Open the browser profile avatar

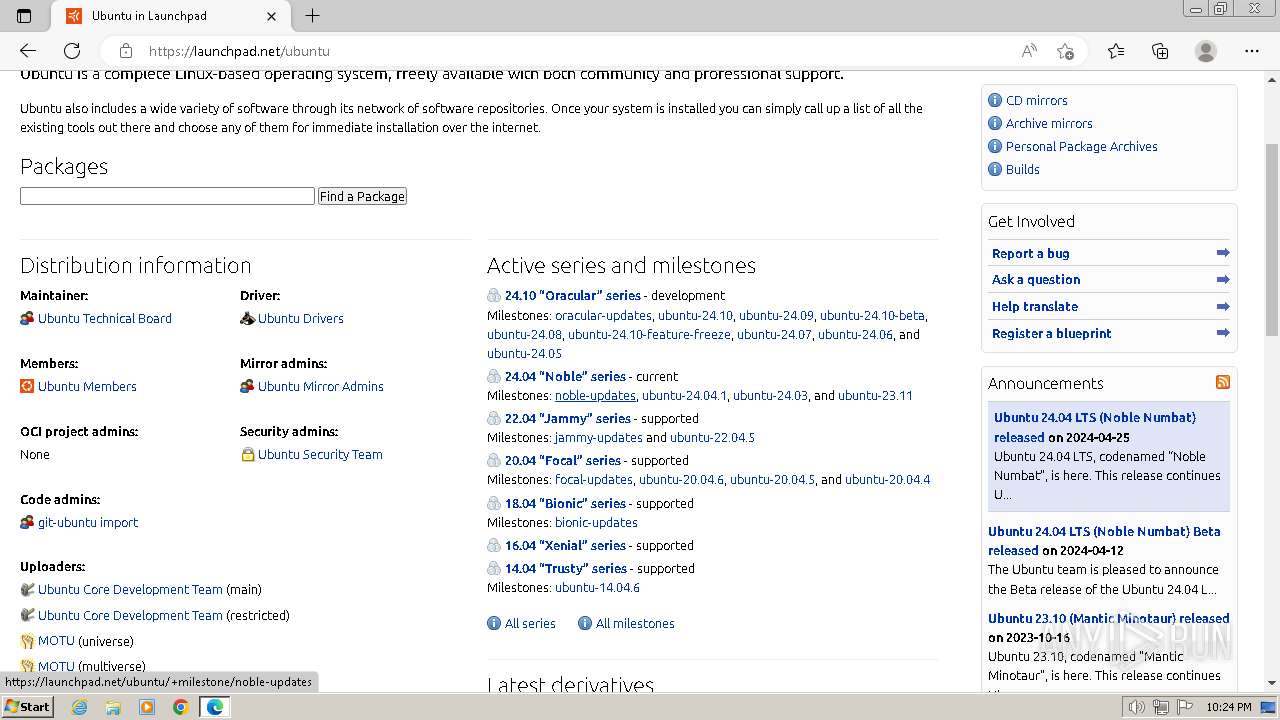1206,51
